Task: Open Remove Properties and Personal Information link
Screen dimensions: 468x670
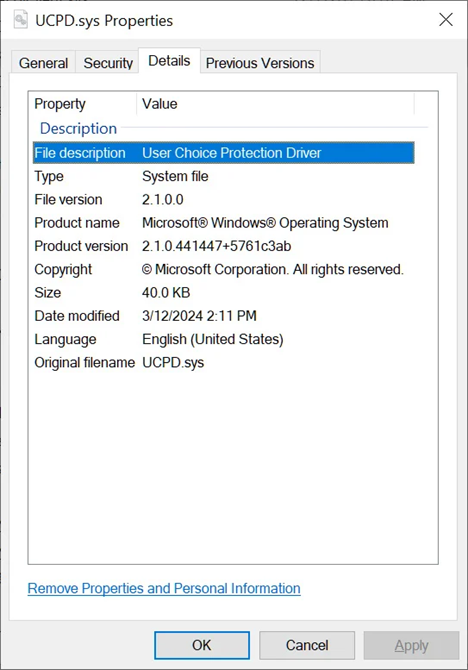Action: click(164, 588)
